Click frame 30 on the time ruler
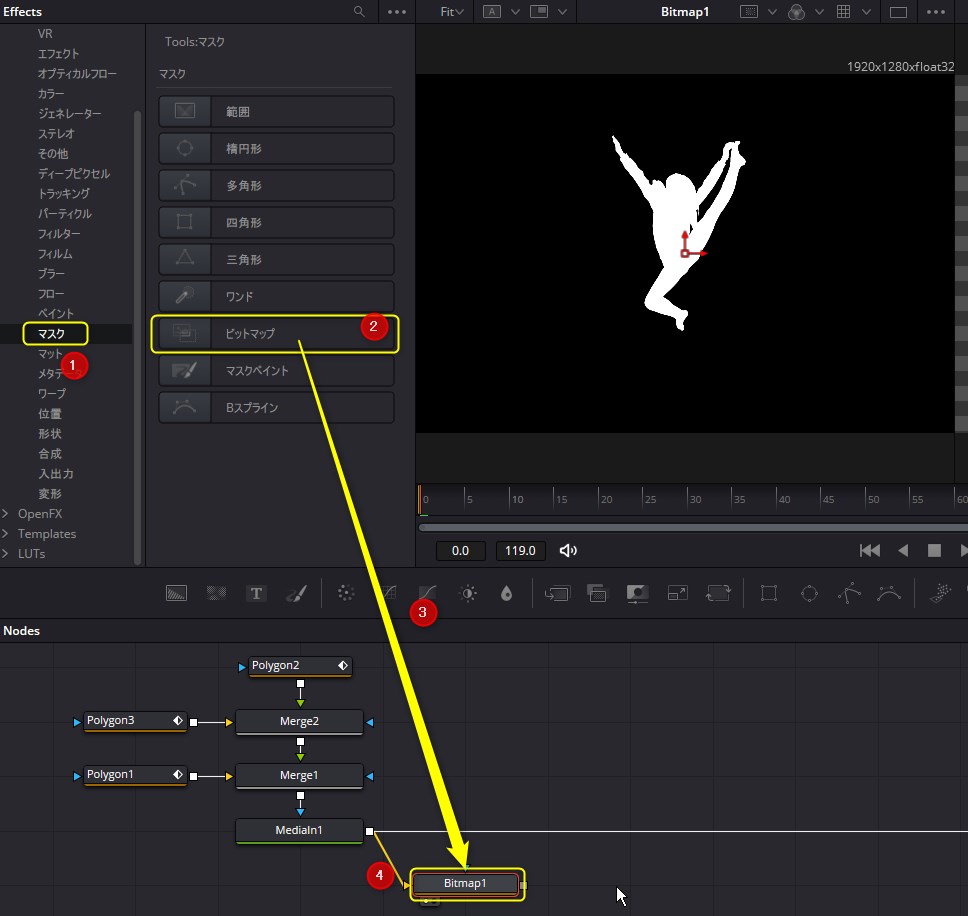The width and height of the screenshot is (968, 916). [695, 499]
